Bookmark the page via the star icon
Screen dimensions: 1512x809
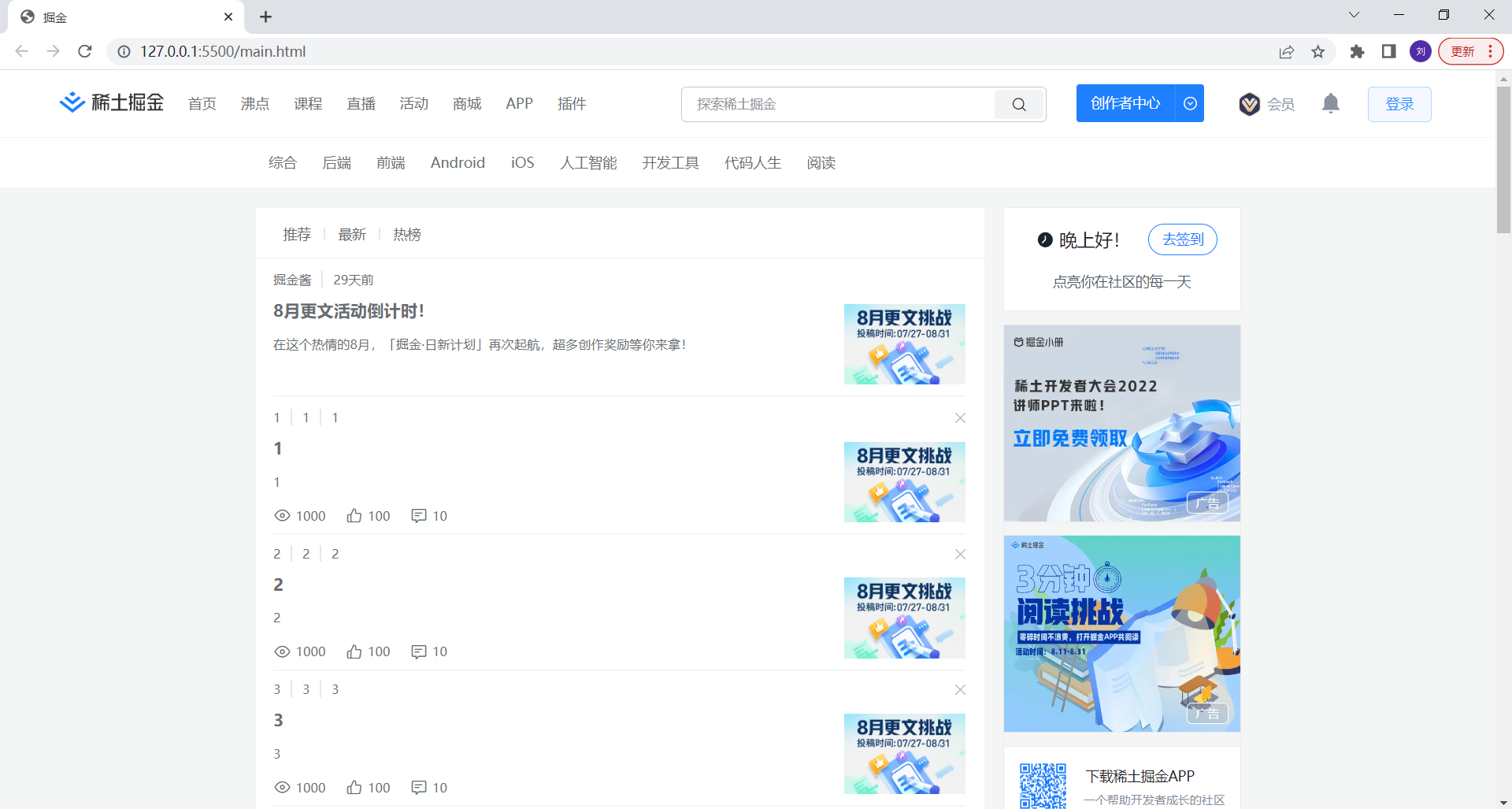[x=1318, y=51]
